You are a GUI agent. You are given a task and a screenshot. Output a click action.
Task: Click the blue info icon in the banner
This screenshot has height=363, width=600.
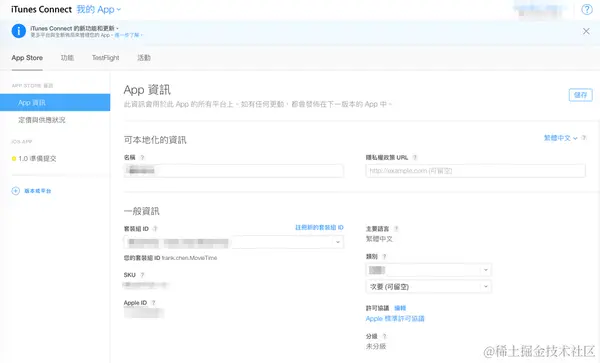point(19,31)
